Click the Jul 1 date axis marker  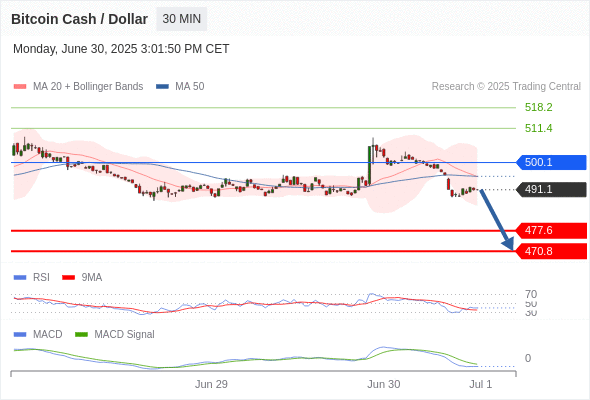coord(481,384)
